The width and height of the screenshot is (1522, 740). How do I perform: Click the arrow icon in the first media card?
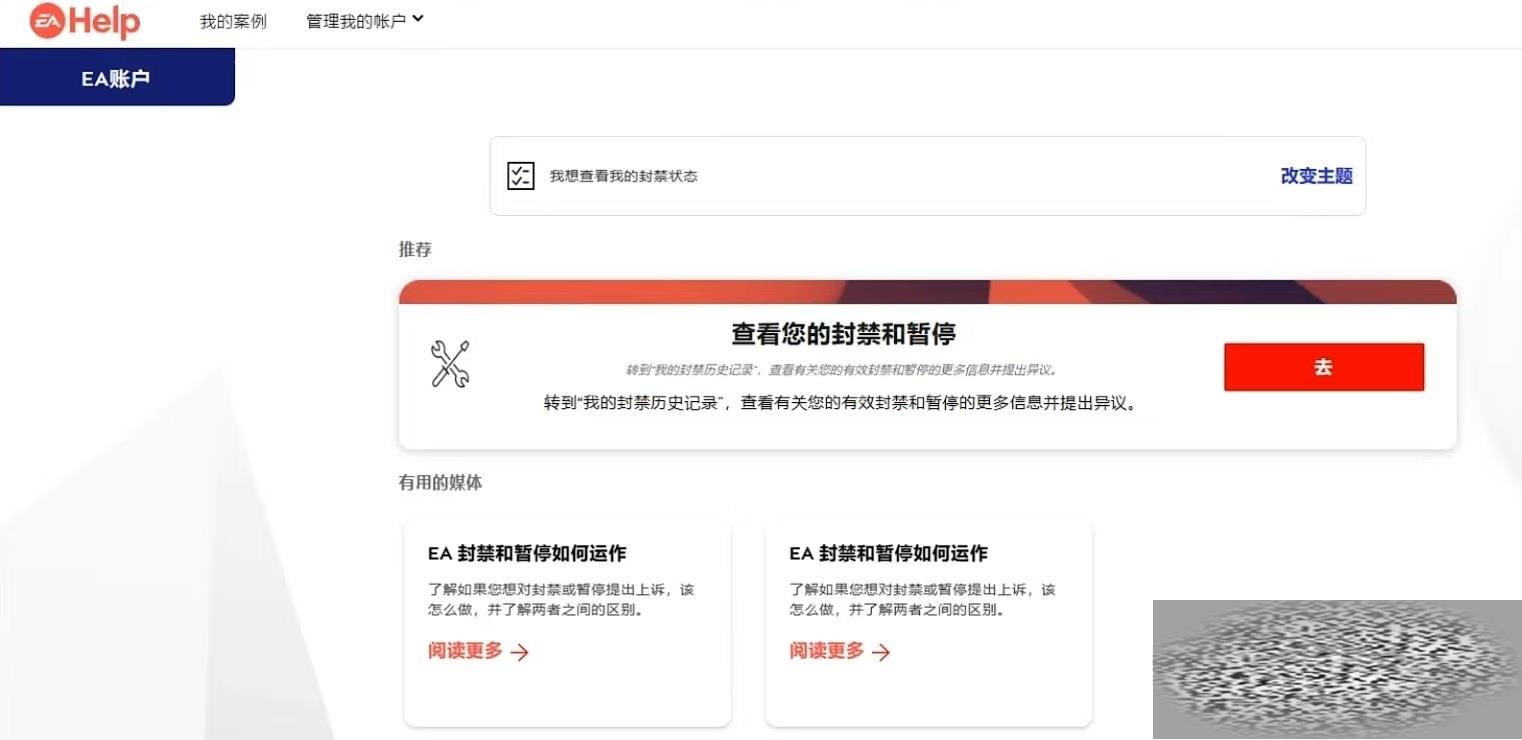[519, 653]
